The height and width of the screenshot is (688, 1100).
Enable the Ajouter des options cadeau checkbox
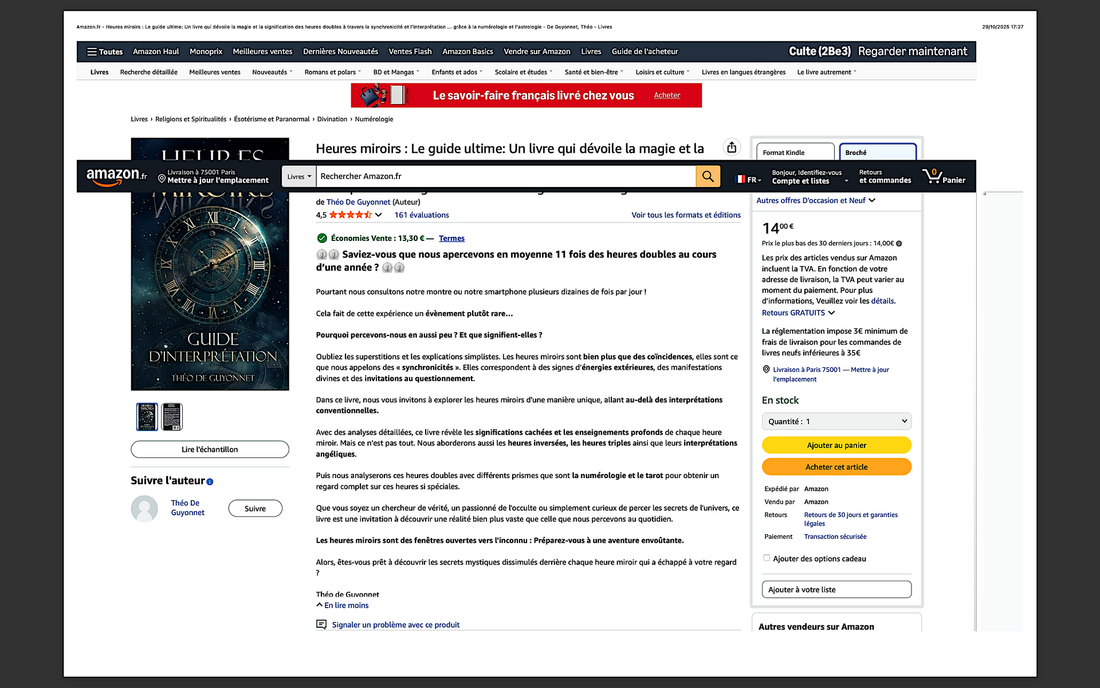point(767,558)
